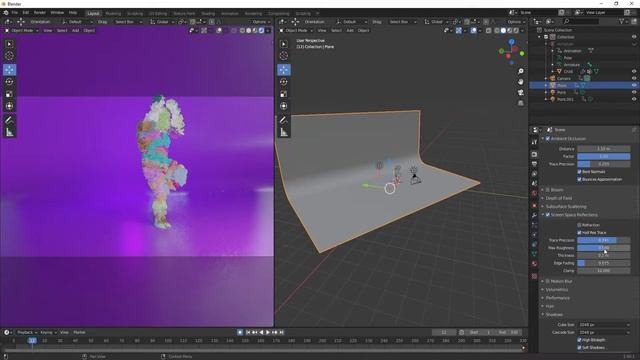Select the Rotate tool in right viewport
The height and width of the screenshot is (360, 640).
click(284, 82)
